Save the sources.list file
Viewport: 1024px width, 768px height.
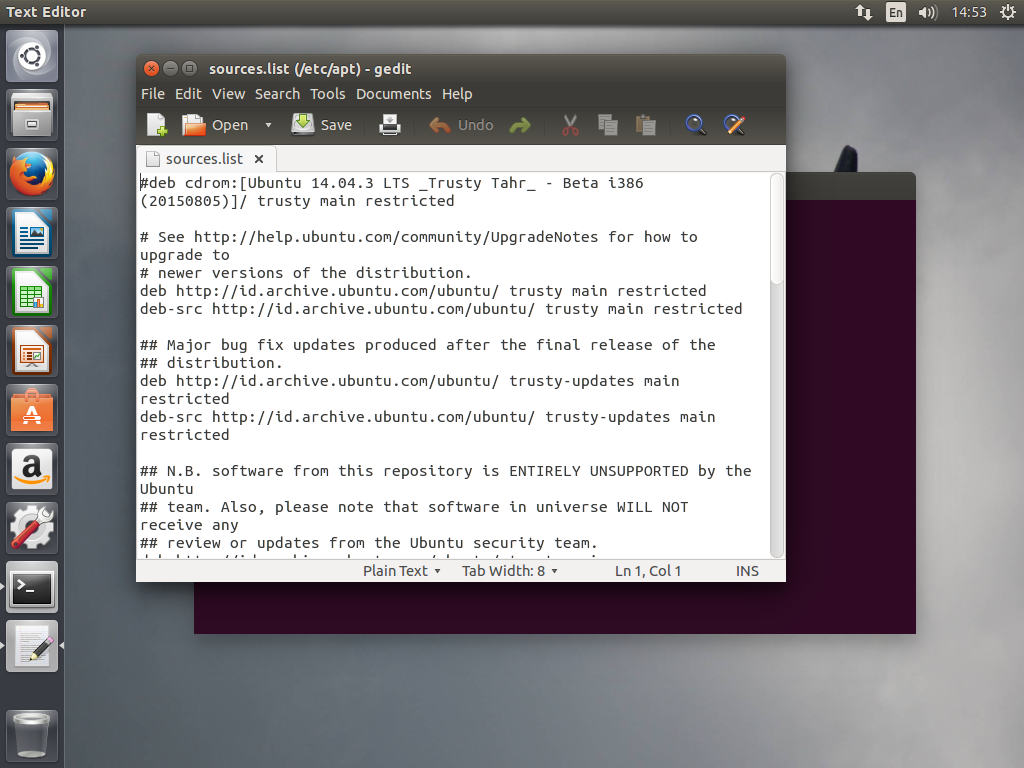click(321, 125)
